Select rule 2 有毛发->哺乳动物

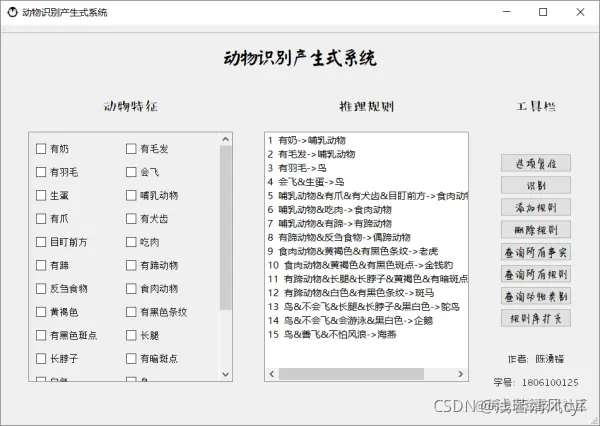(366, 154)
